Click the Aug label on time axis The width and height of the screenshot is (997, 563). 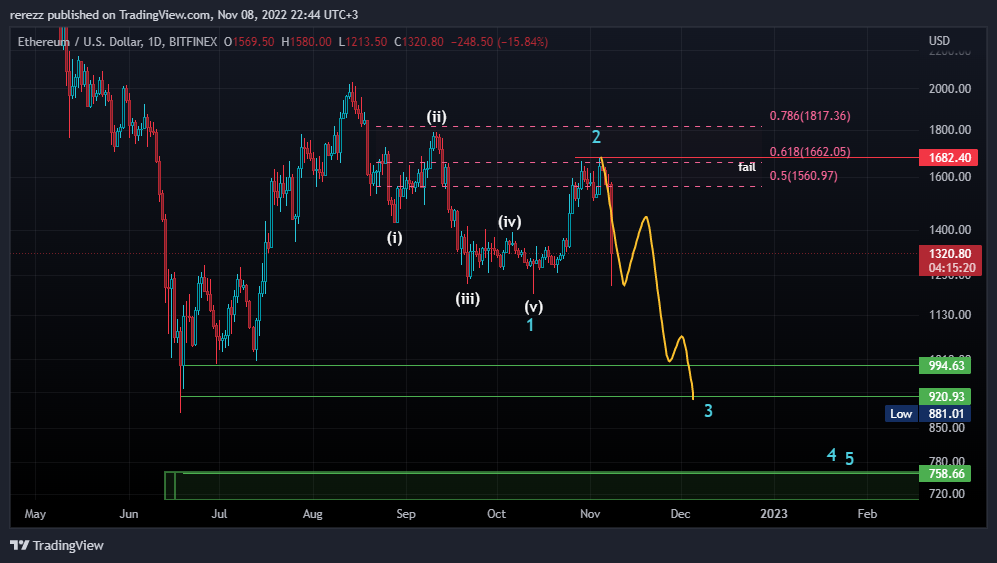[x=312, y=513]
